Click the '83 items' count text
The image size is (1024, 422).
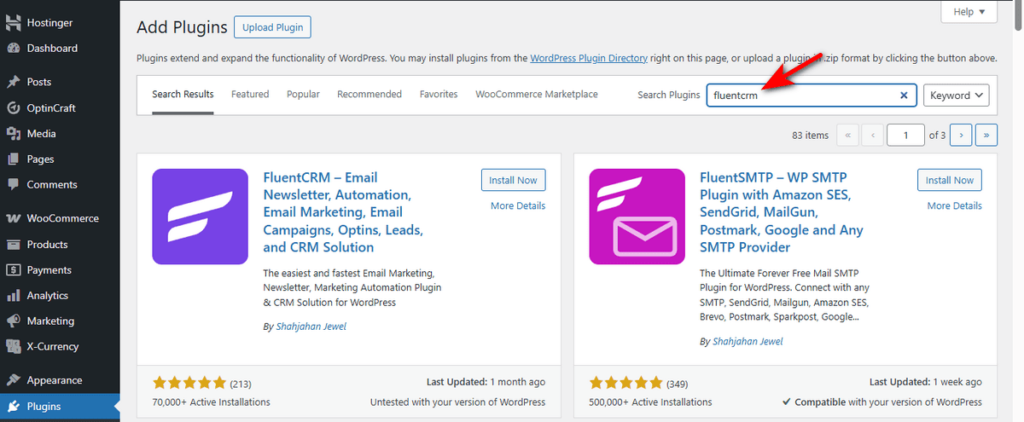(810, 135)
